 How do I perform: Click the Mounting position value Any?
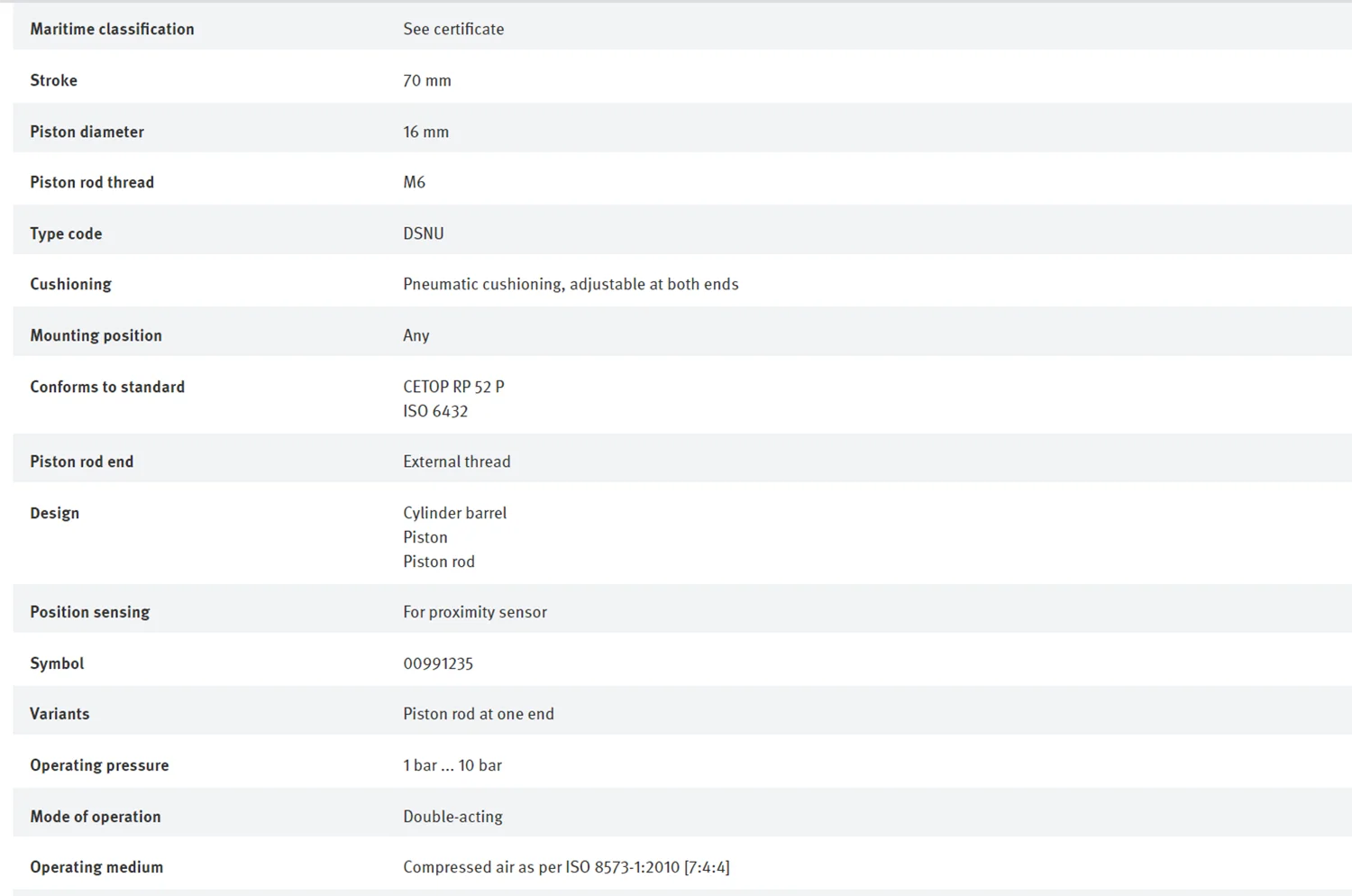[416, 335]
